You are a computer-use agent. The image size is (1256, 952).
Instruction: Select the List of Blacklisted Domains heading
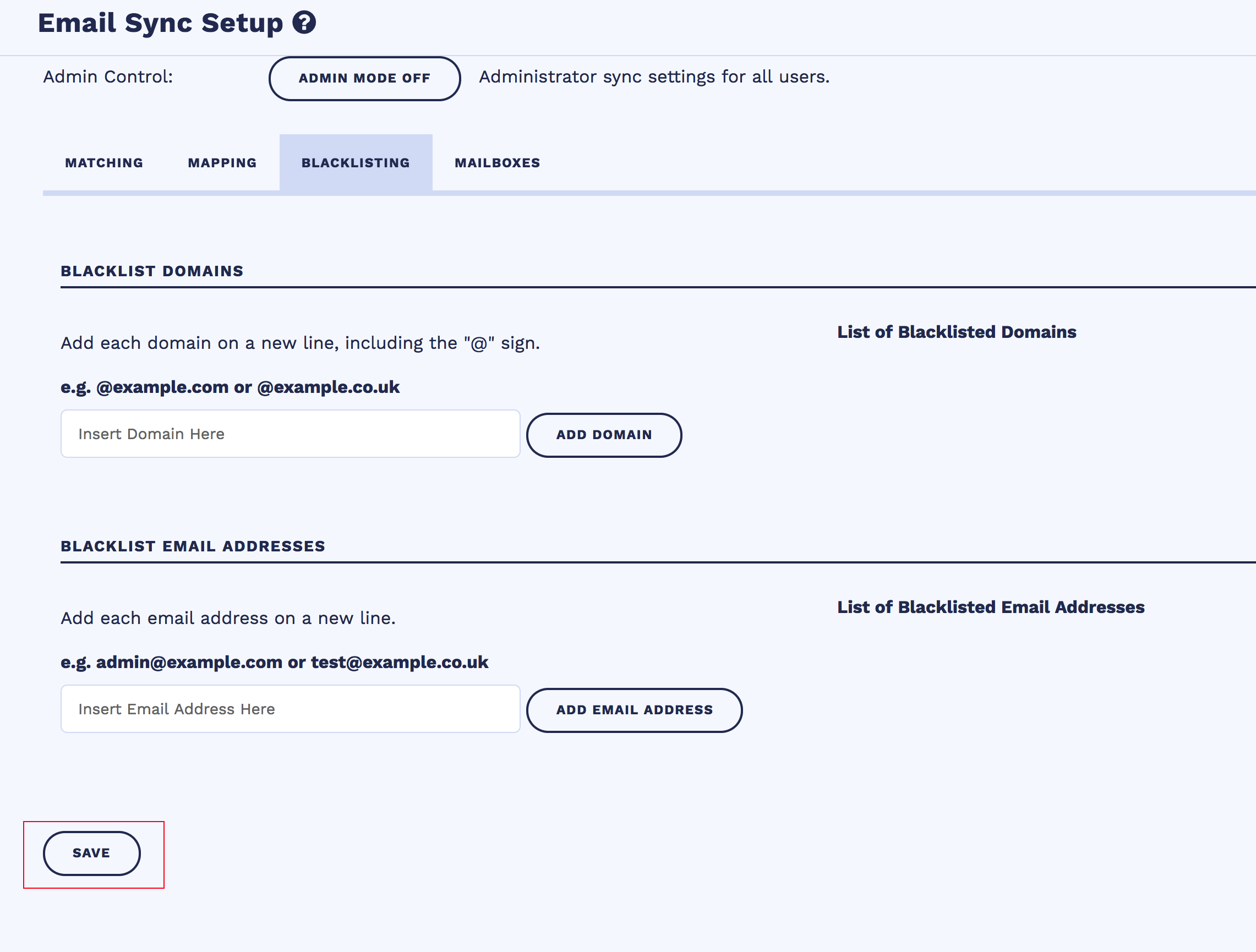(956, 332)
